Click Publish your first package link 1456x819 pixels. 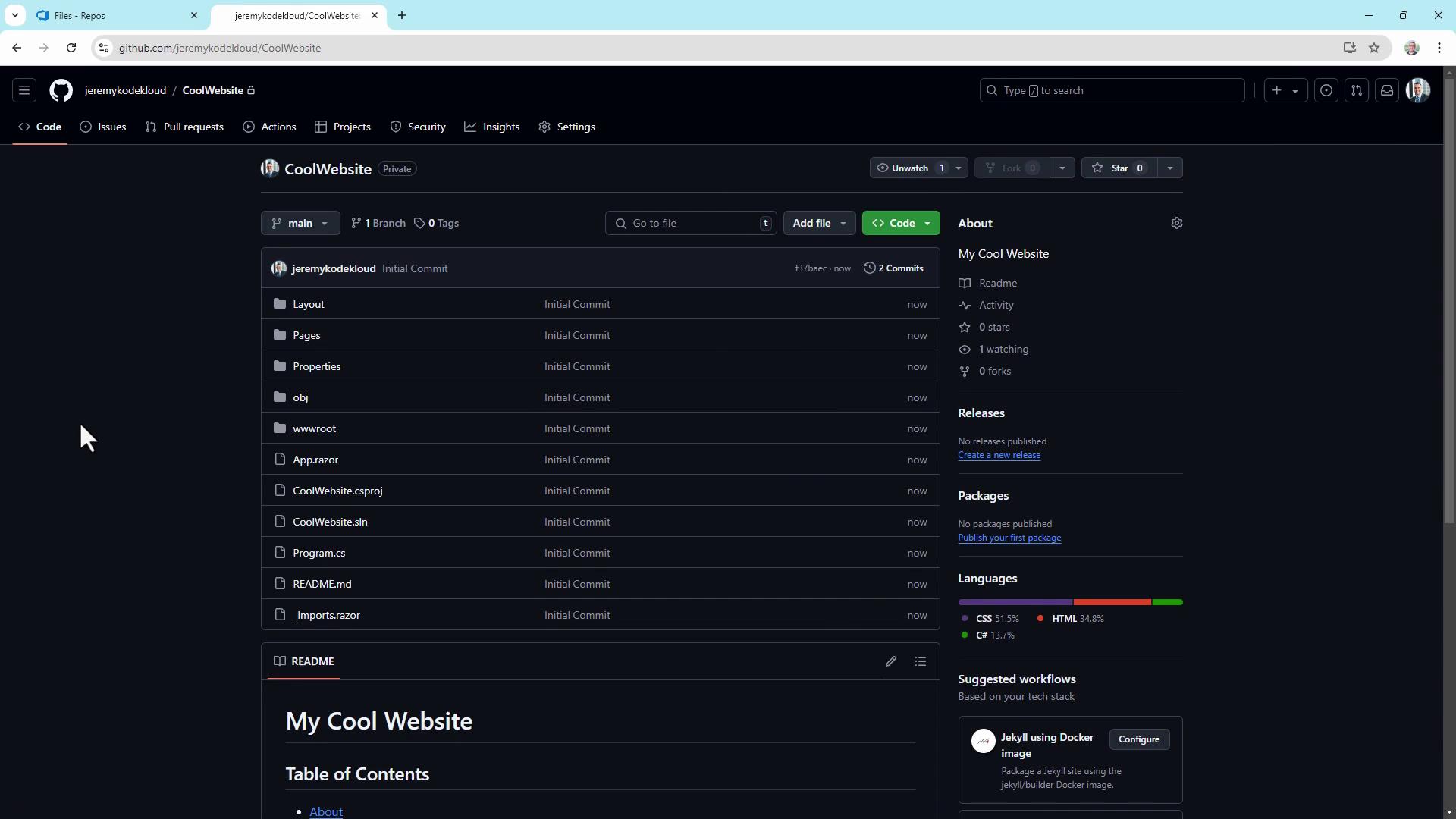[x=1009, y=538]
